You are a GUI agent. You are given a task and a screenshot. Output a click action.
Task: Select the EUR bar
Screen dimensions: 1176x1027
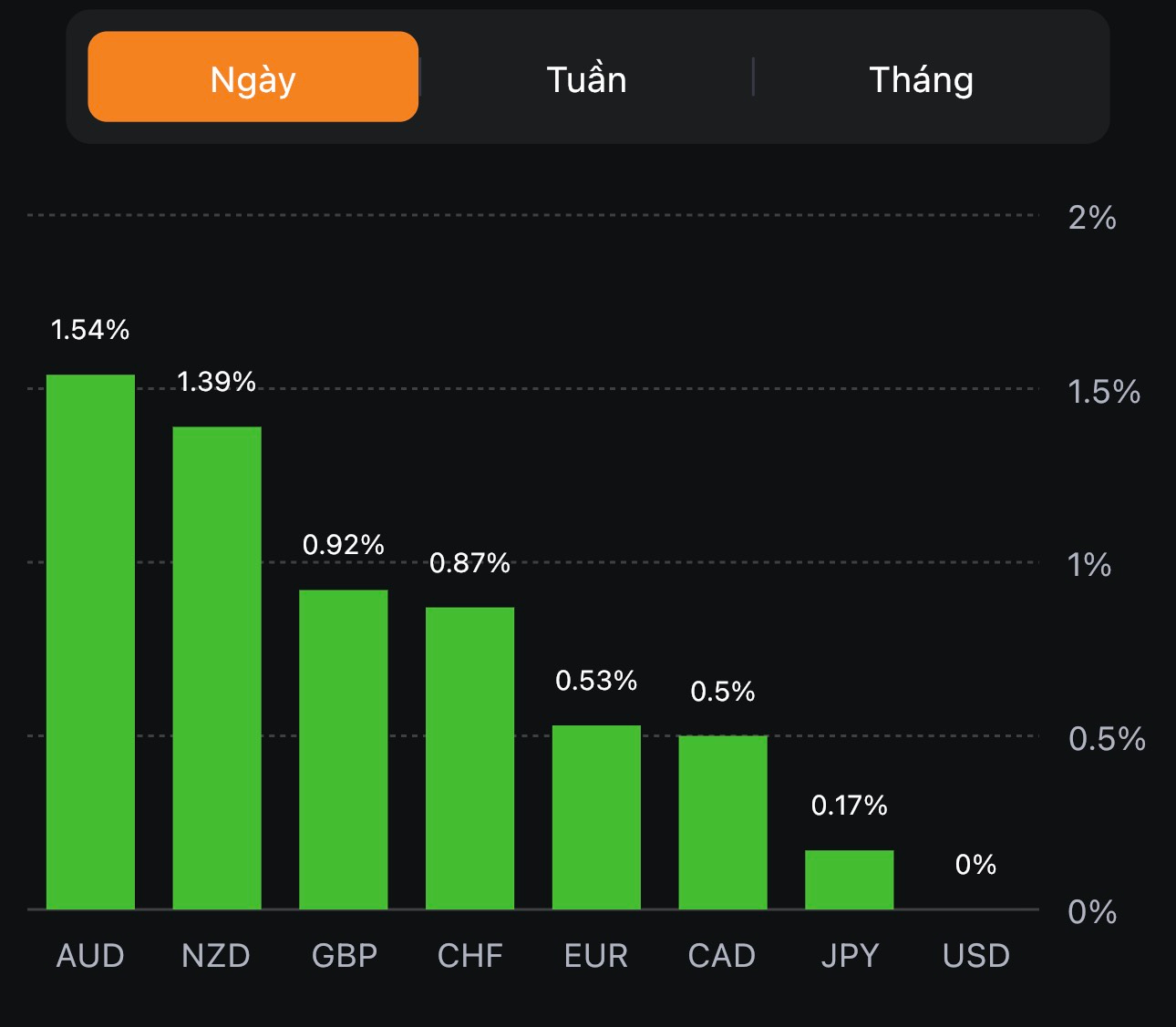tap(596, 816)
